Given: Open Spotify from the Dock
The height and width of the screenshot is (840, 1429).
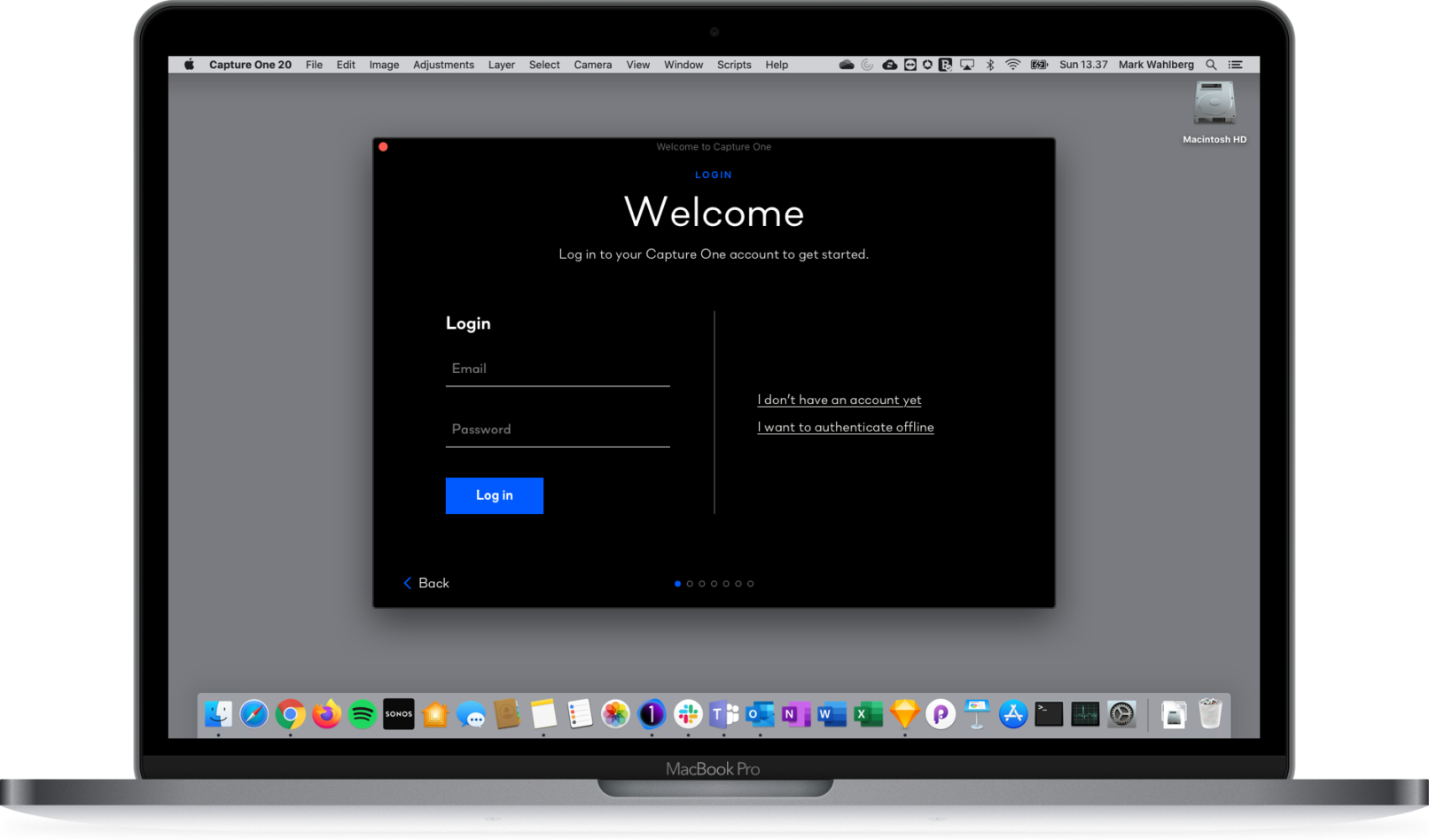Looking at the screenshot, I should 362,714.
